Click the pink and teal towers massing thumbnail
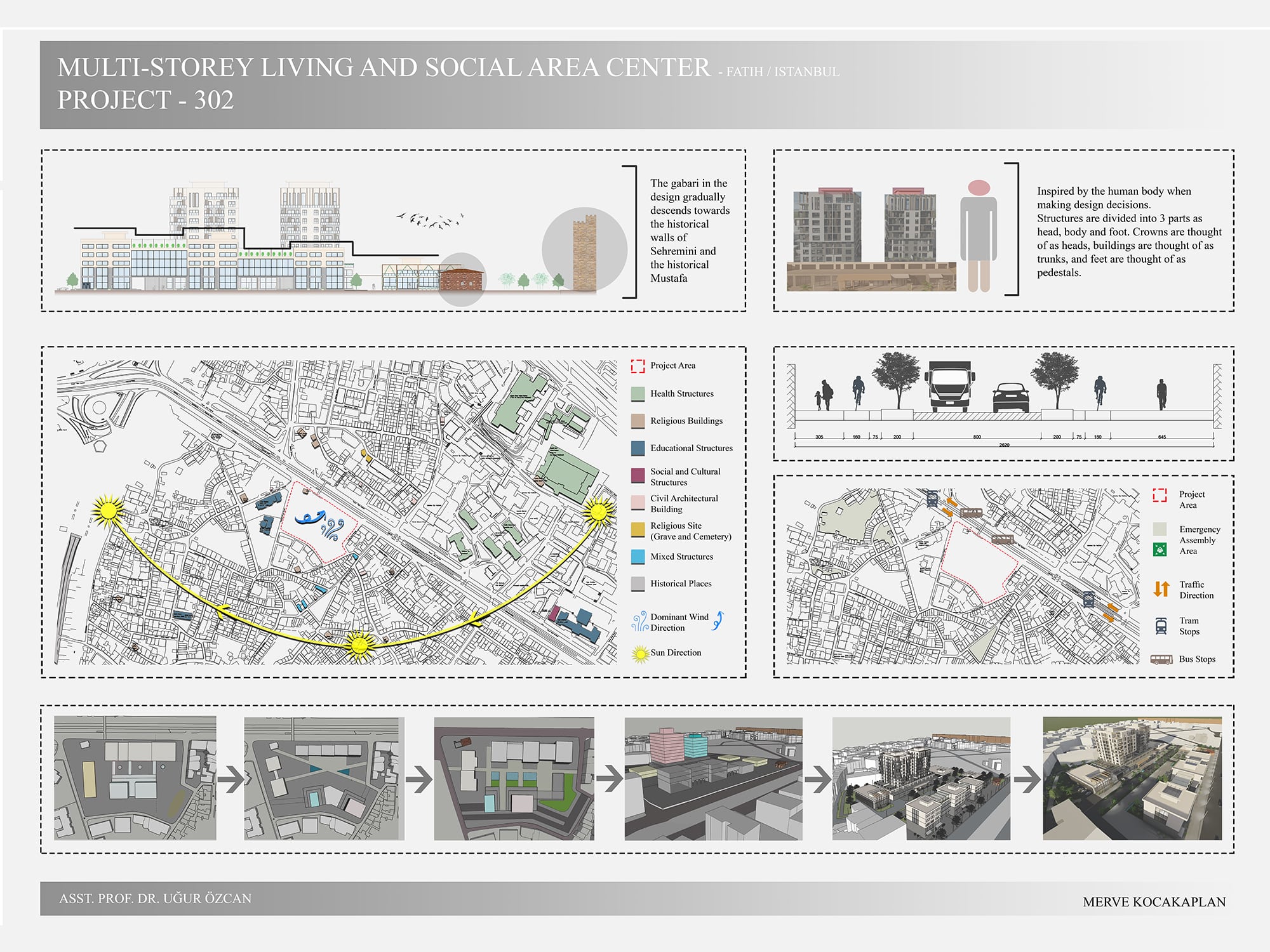Screen dimensions: 1270x952 click(x=713, y=778)
